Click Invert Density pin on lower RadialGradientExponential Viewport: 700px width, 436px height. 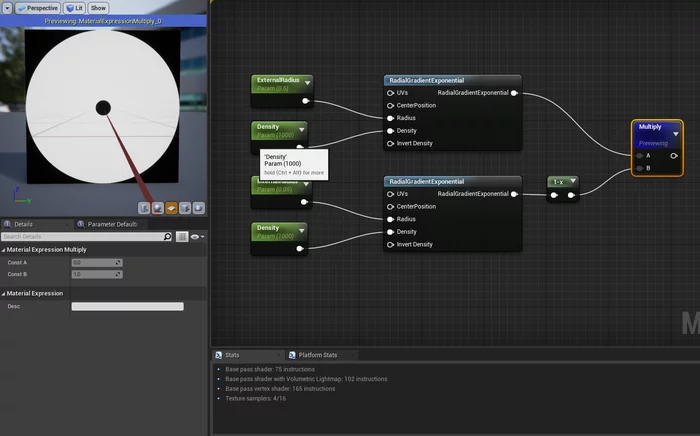(x=390, y=245)
